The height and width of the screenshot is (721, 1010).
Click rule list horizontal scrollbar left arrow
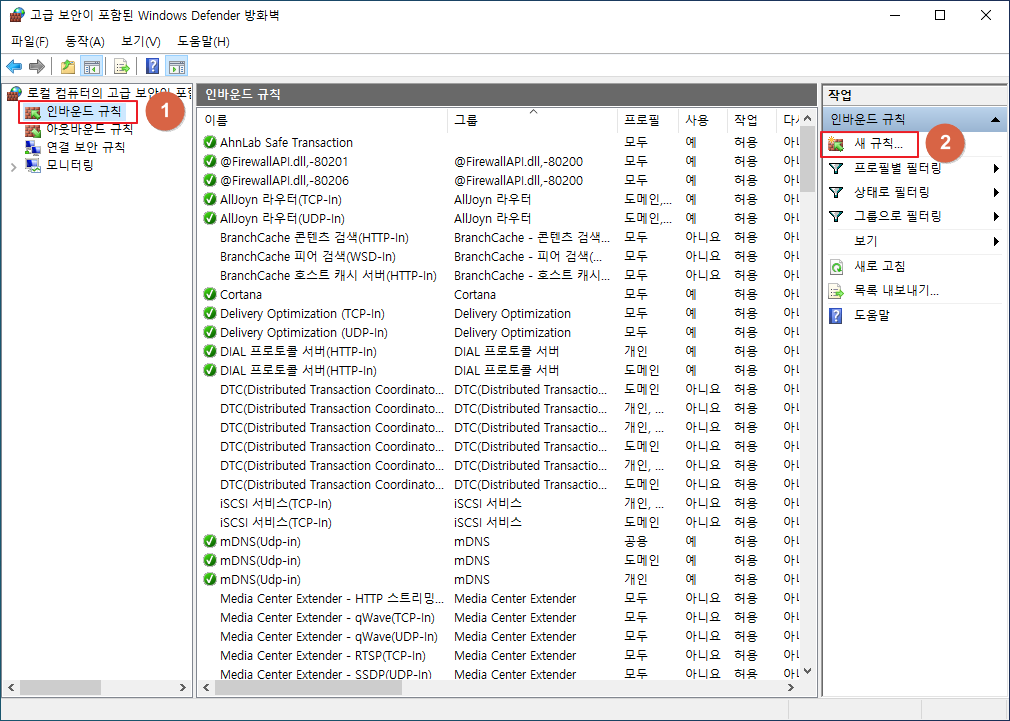point(206,687)
